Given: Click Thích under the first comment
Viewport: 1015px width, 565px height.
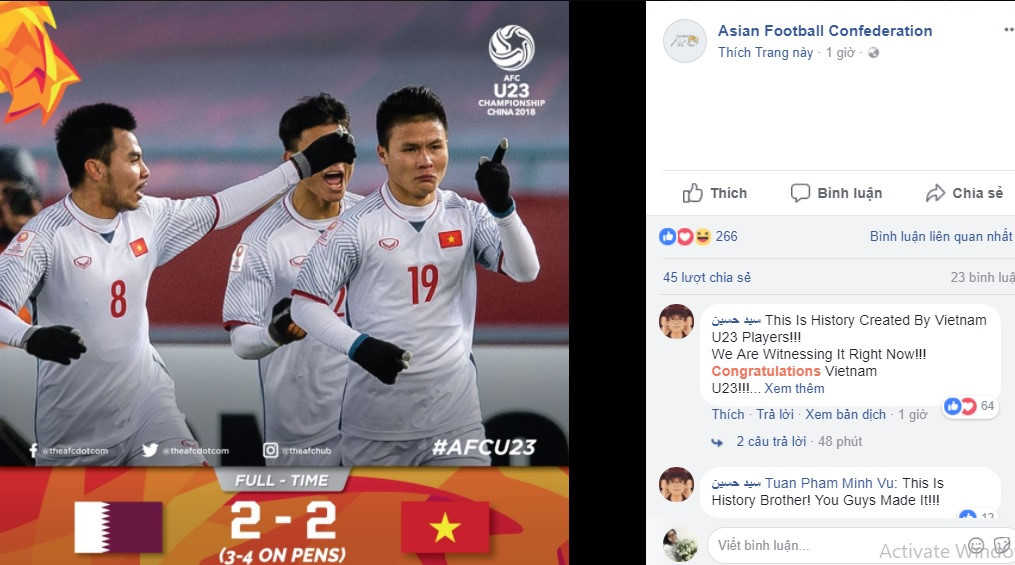Looking at the screenshot, I should 728,414.
